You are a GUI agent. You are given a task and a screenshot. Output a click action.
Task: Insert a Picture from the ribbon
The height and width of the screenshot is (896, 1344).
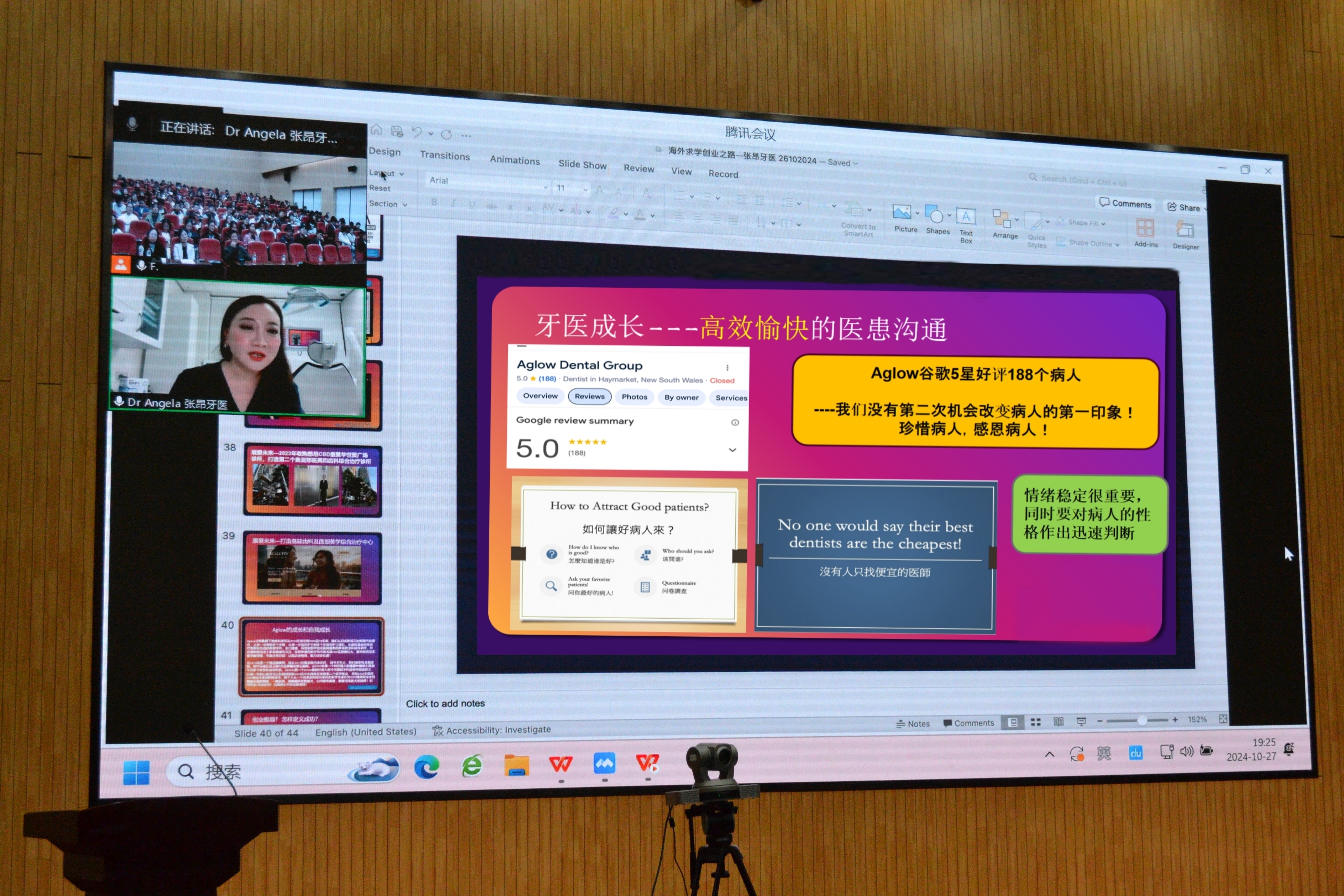point(905,218)
